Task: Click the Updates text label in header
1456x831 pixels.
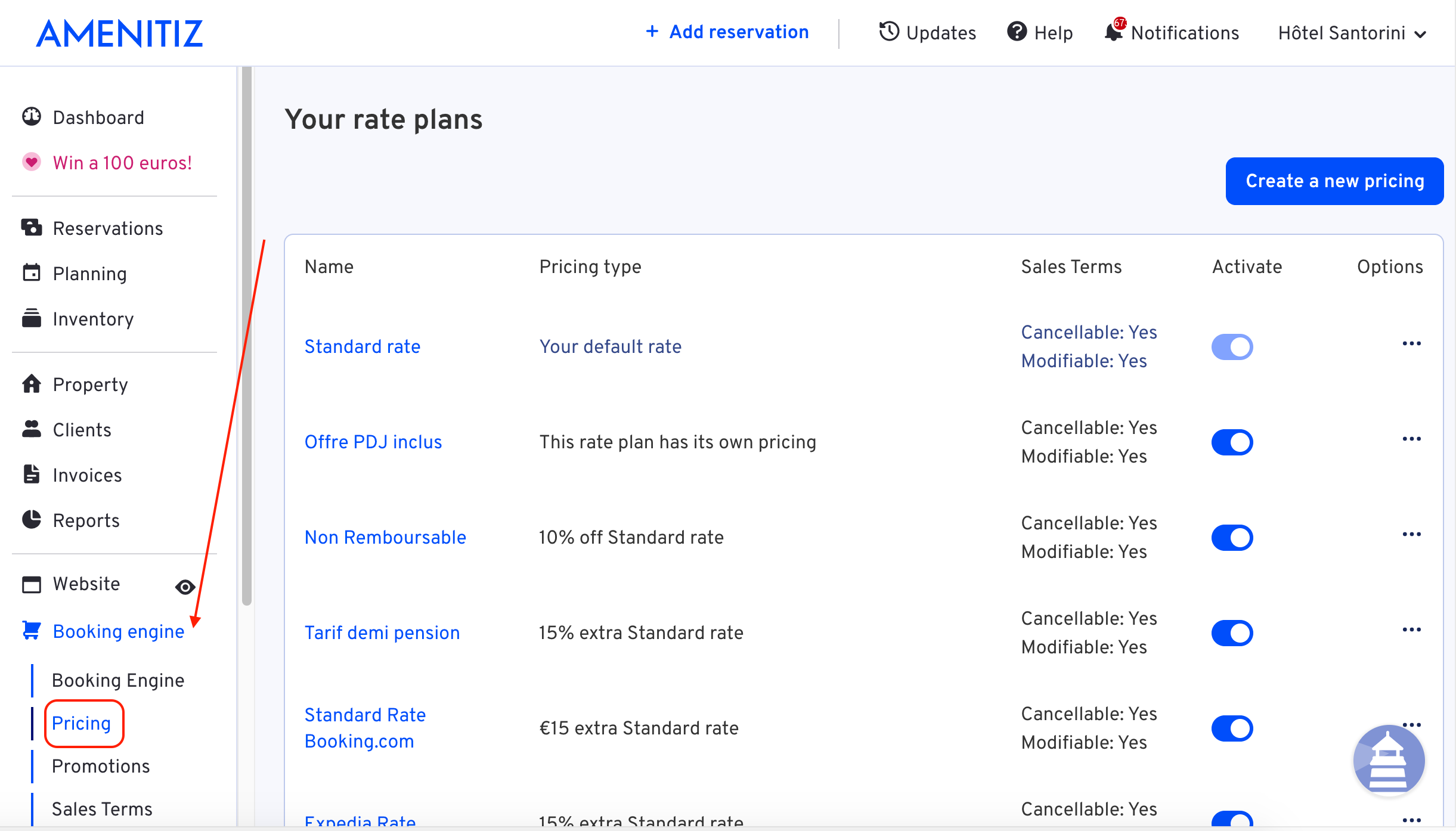Action: coord(941,33)
